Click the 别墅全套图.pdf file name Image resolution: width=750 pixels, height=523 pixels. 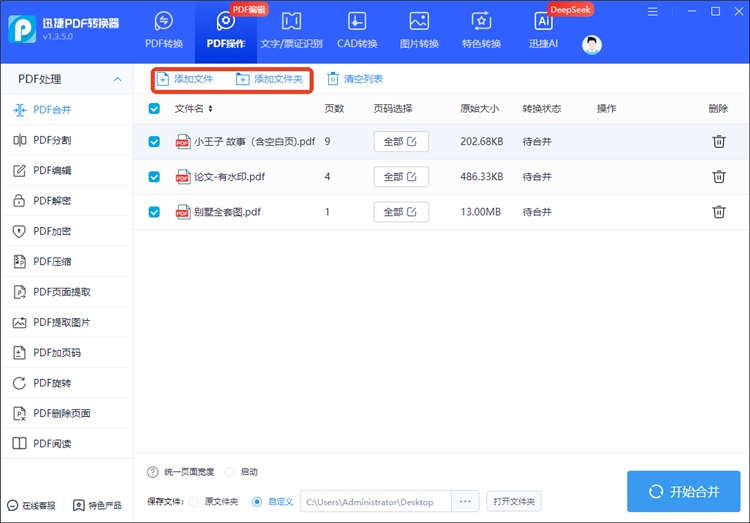pyautogui.click(x=227, y=212)
